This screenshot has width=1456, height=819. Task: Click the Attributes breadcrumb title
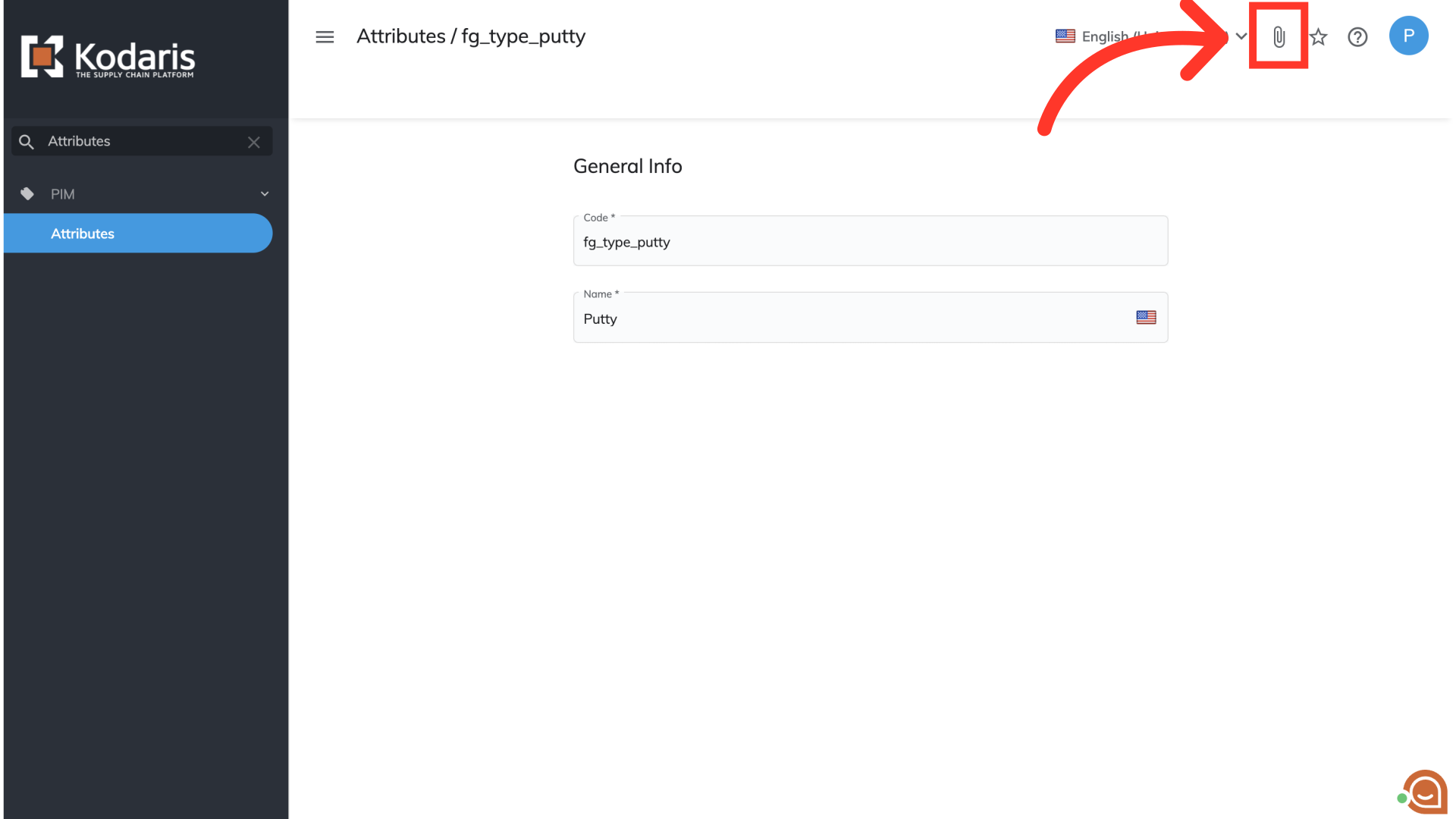pos(401,36)
